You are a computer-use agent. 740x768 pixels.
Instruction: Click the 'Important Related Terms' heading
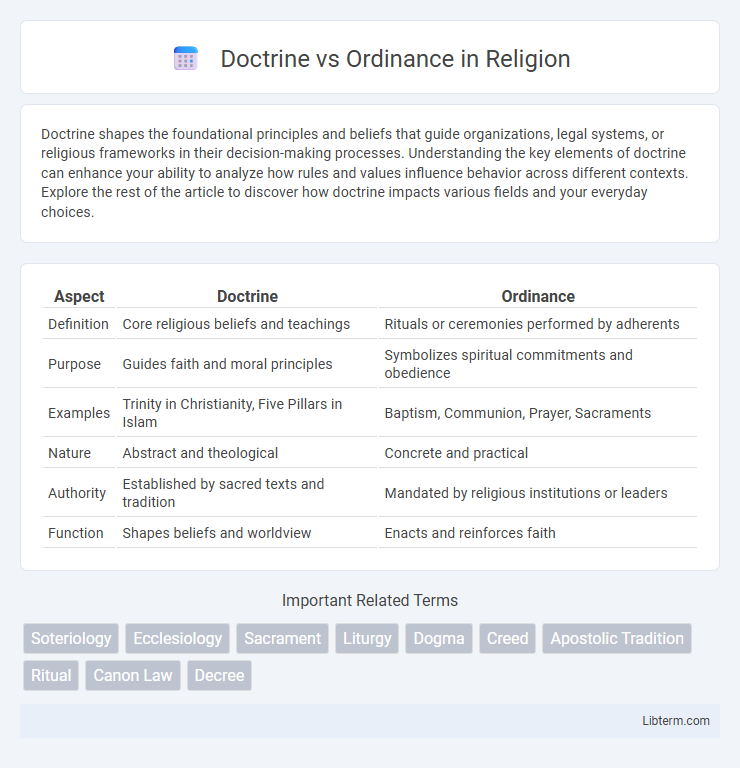370,600
